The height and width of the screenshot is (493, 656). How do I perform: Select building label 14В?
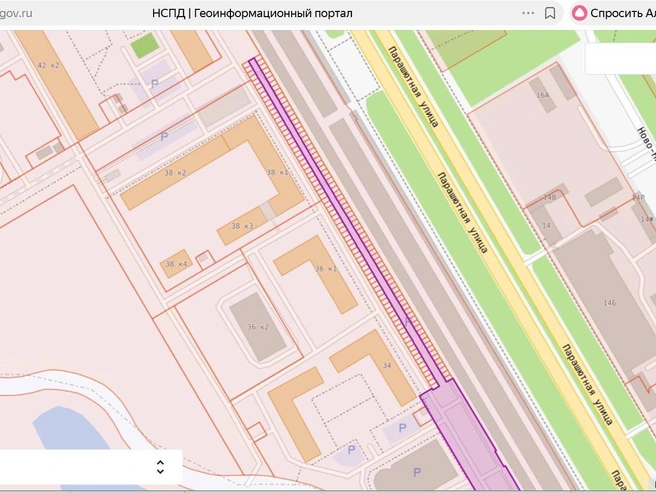pyautogui.click(x=550, y=197)
